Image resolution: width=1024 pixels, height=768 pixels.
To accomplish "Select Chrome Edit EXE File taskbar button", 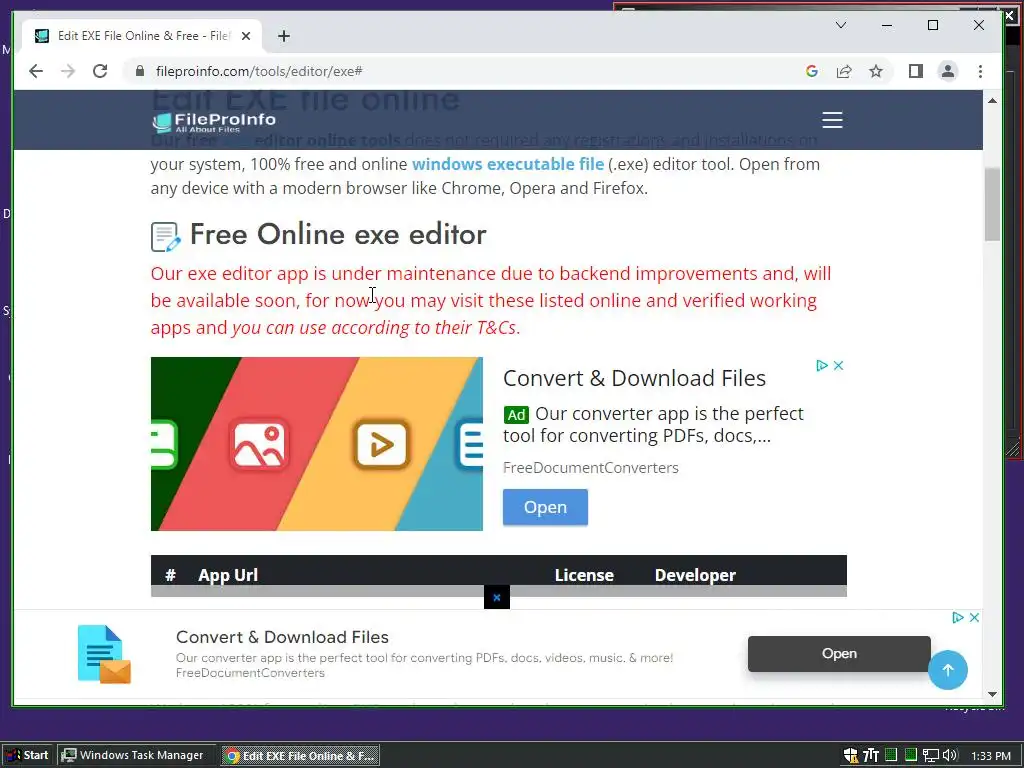I will [x=300, y=756].
